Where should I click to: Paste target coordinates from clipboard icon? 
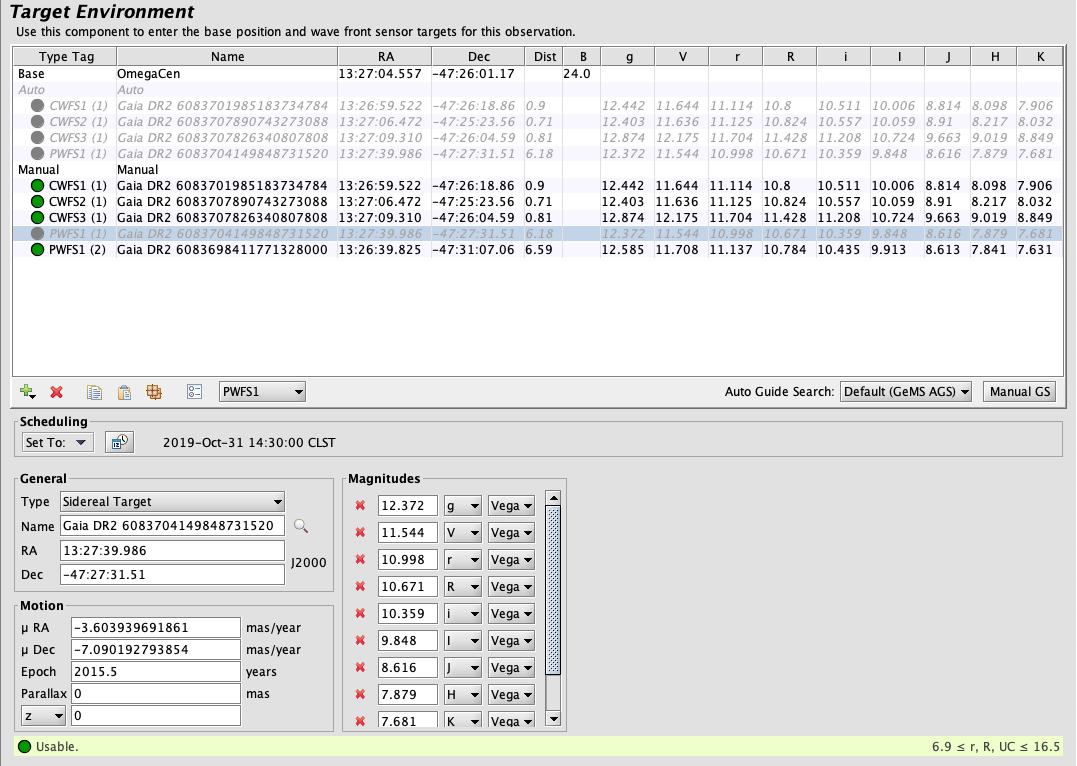124,392
